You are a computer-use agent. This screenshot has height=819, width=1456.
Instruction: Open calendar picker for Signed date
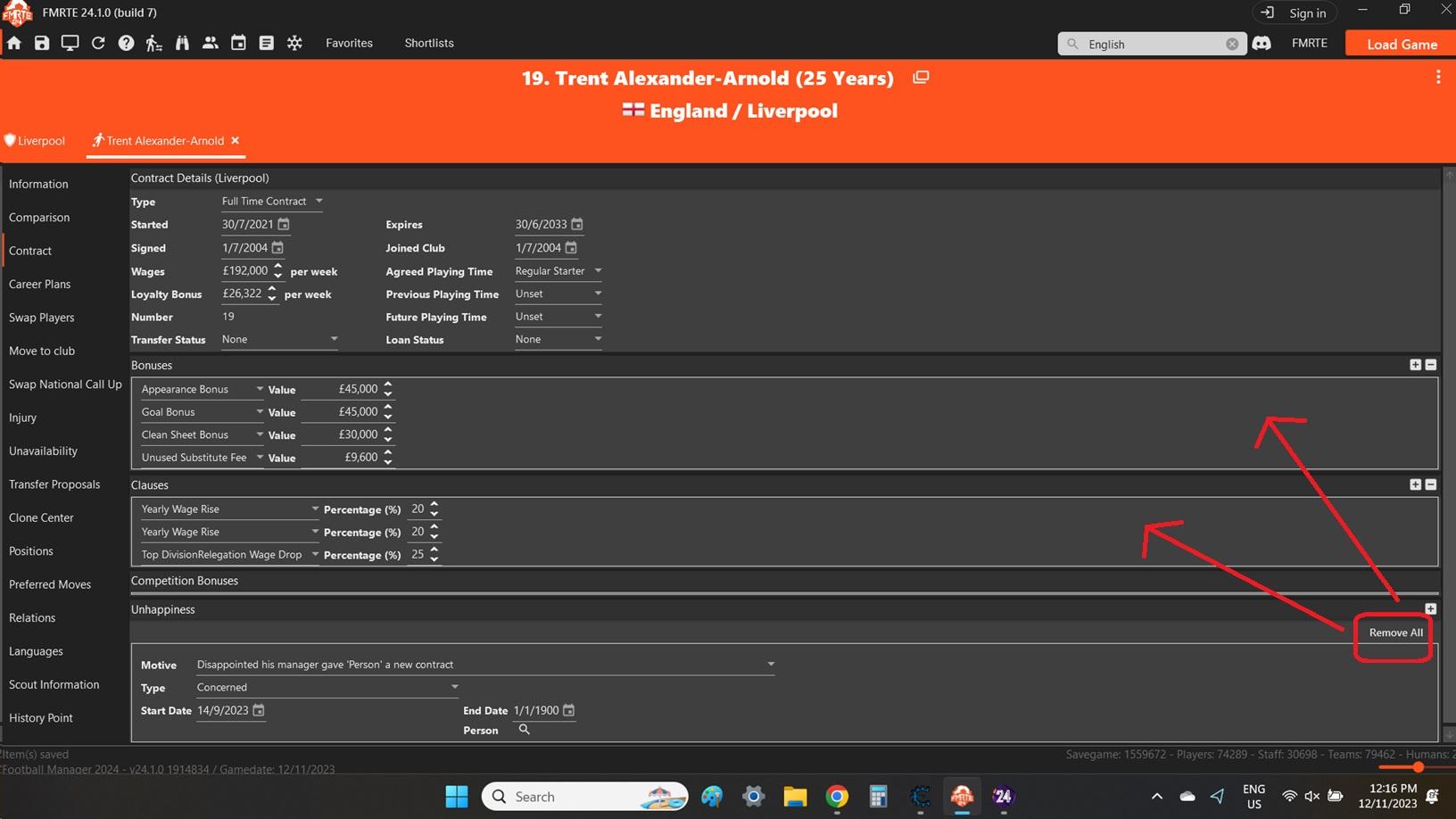pyautogui.click(x=277, y=247)
